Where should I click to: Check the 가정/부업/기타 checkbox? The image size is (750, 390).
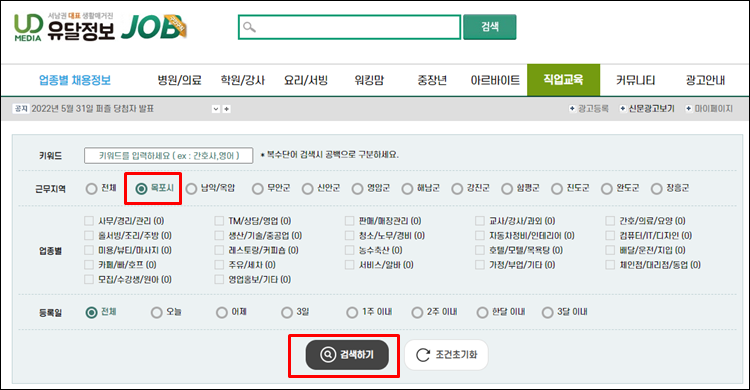click(x=480, y=265)
